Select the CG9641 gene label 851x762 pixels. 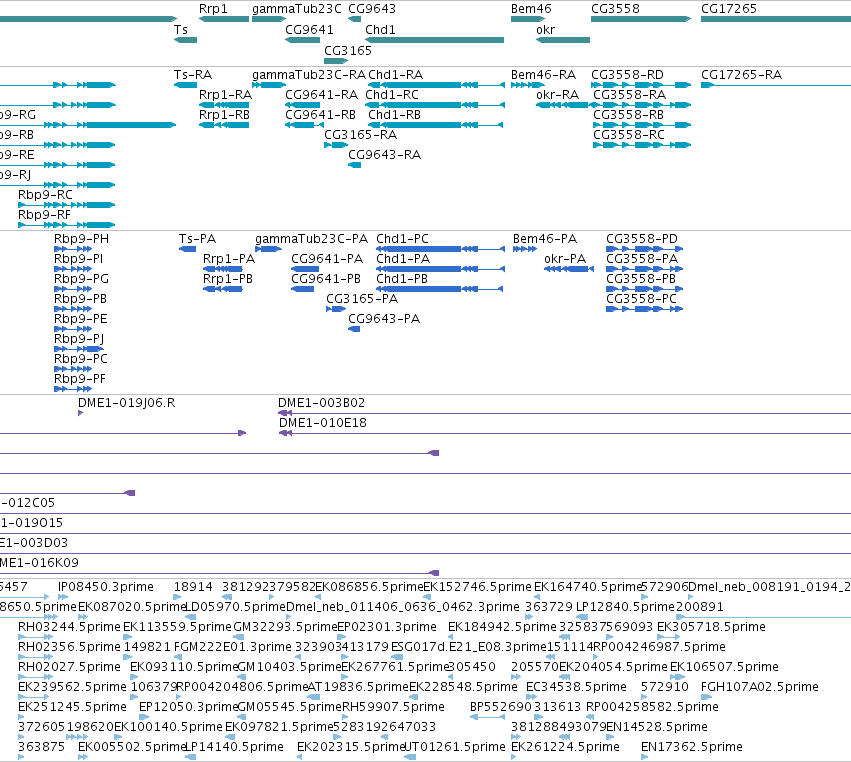309,29
